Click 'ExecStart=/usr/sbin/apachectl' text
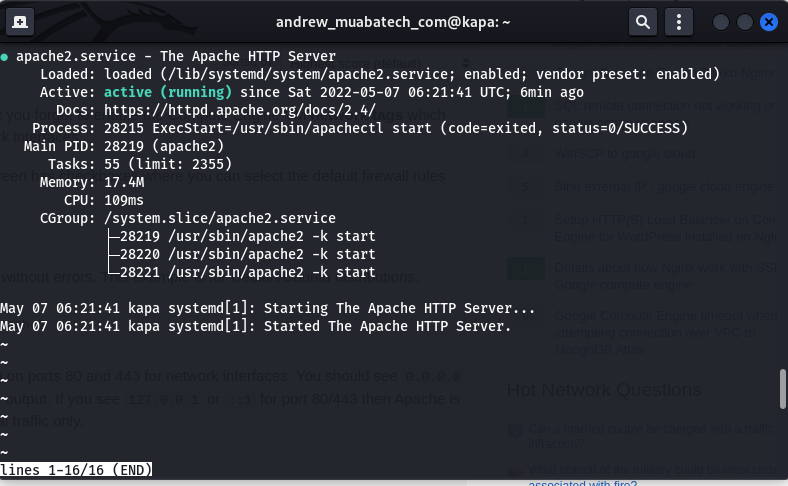Image resolution: width=788 pixels, height=486 pixels. point(268,129)
